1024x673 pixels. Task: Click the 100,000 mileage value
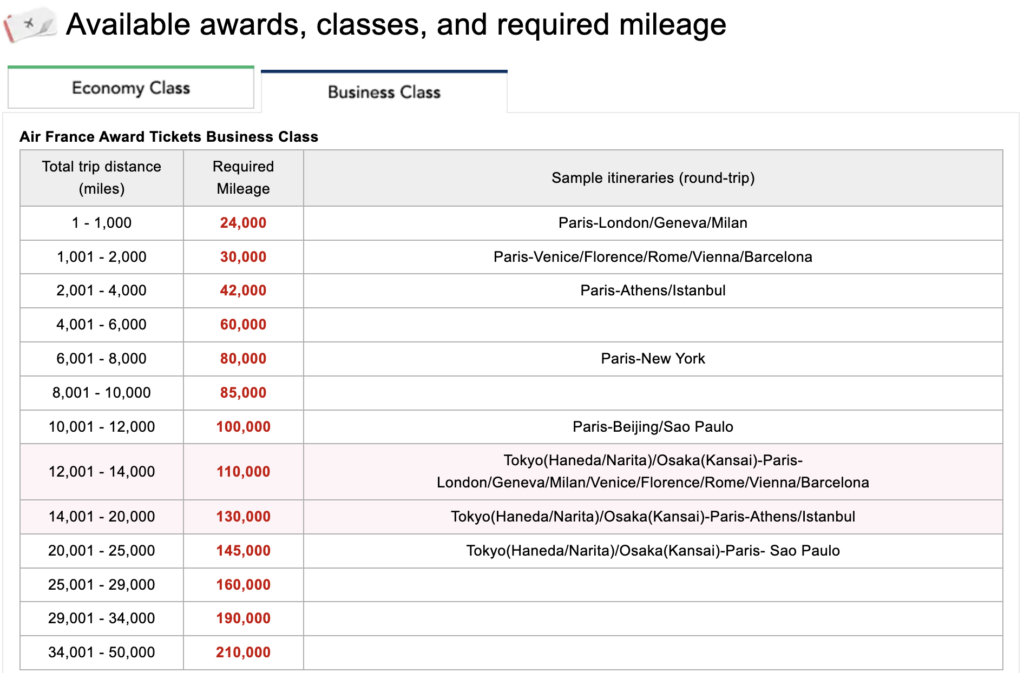243,426
